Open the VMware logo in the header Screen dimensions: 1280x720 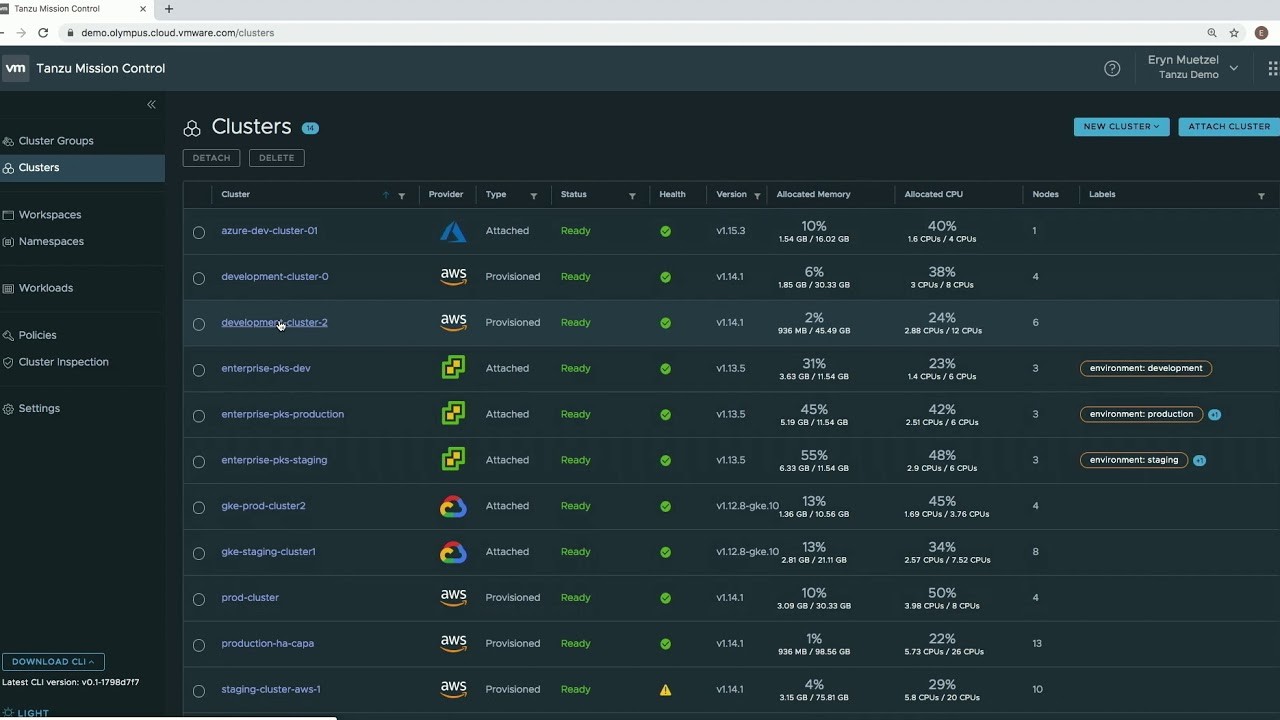click(x=15, y=68)
